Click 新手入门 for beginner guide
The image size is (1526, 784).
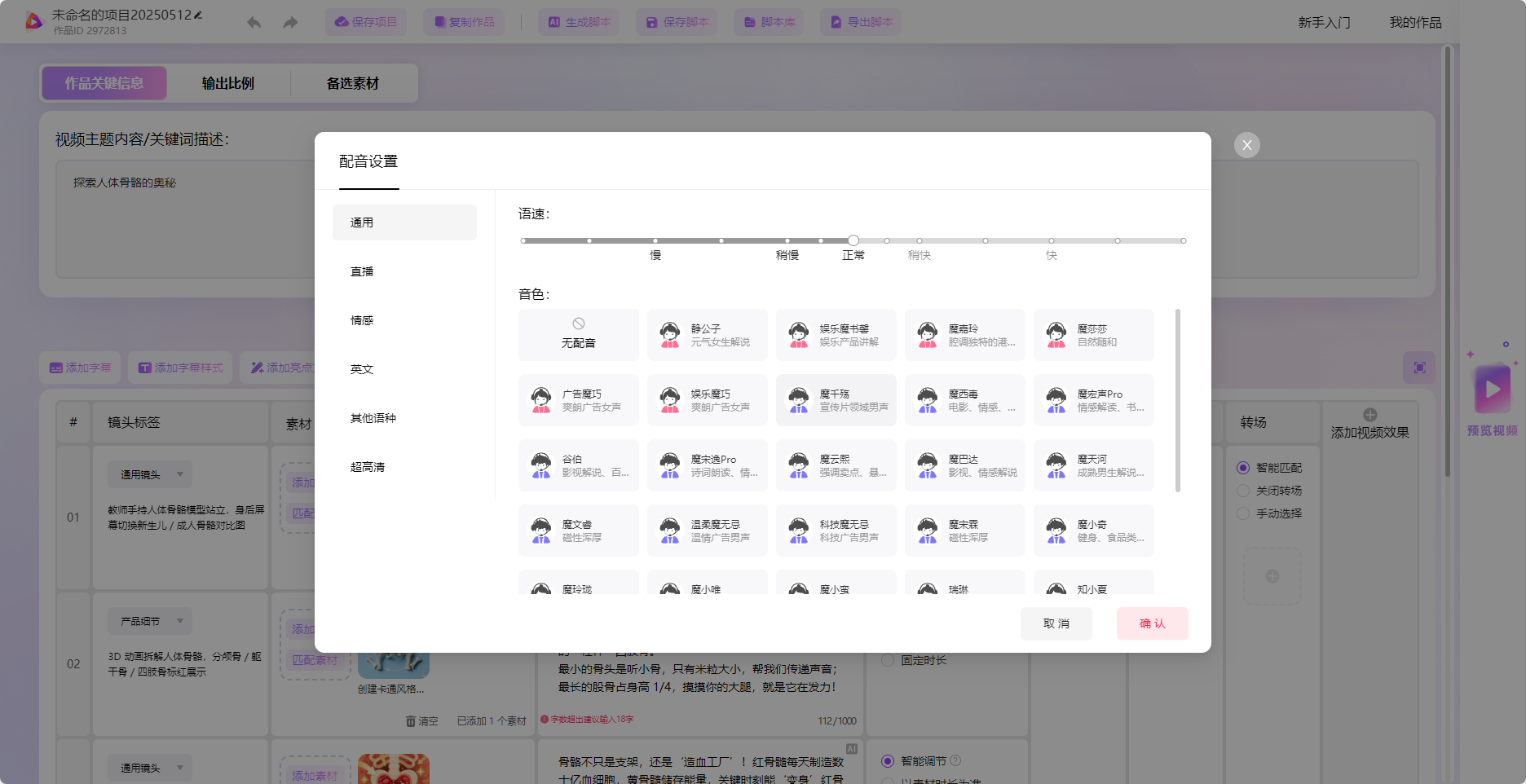1323,22
